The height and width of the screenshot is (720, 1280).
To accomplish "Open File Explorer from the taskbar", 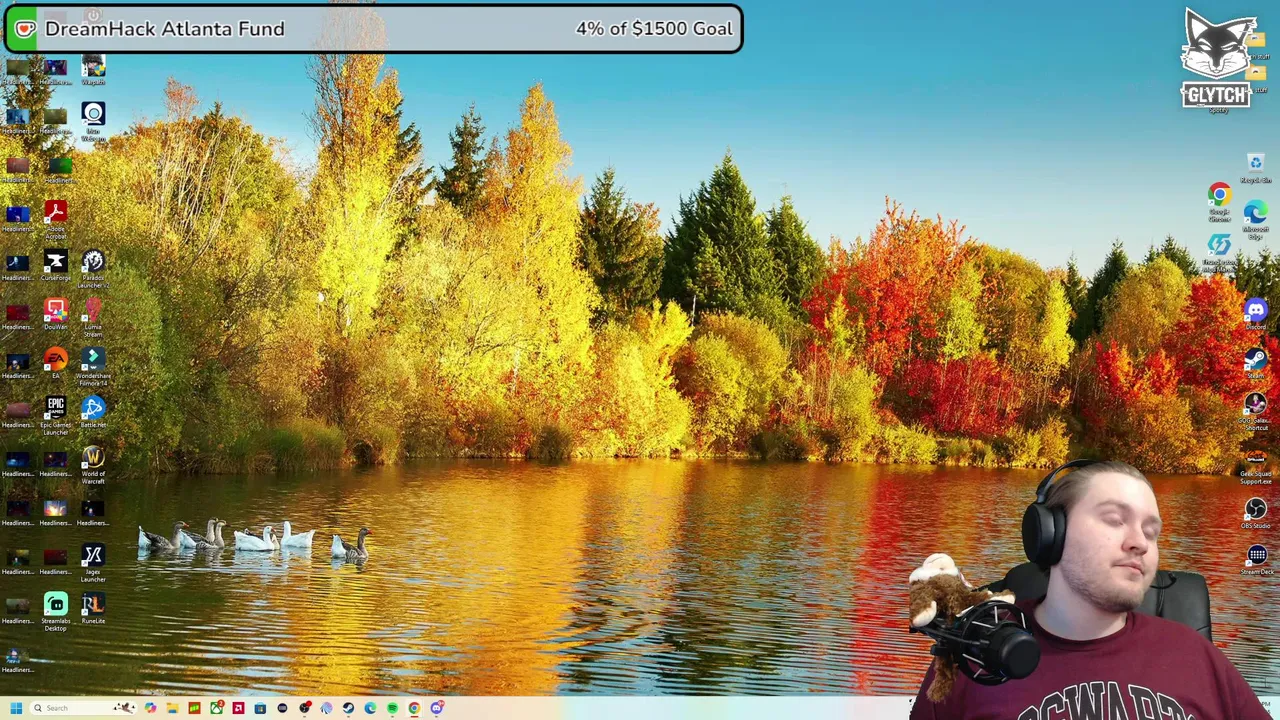I will [x=173, y=708].
